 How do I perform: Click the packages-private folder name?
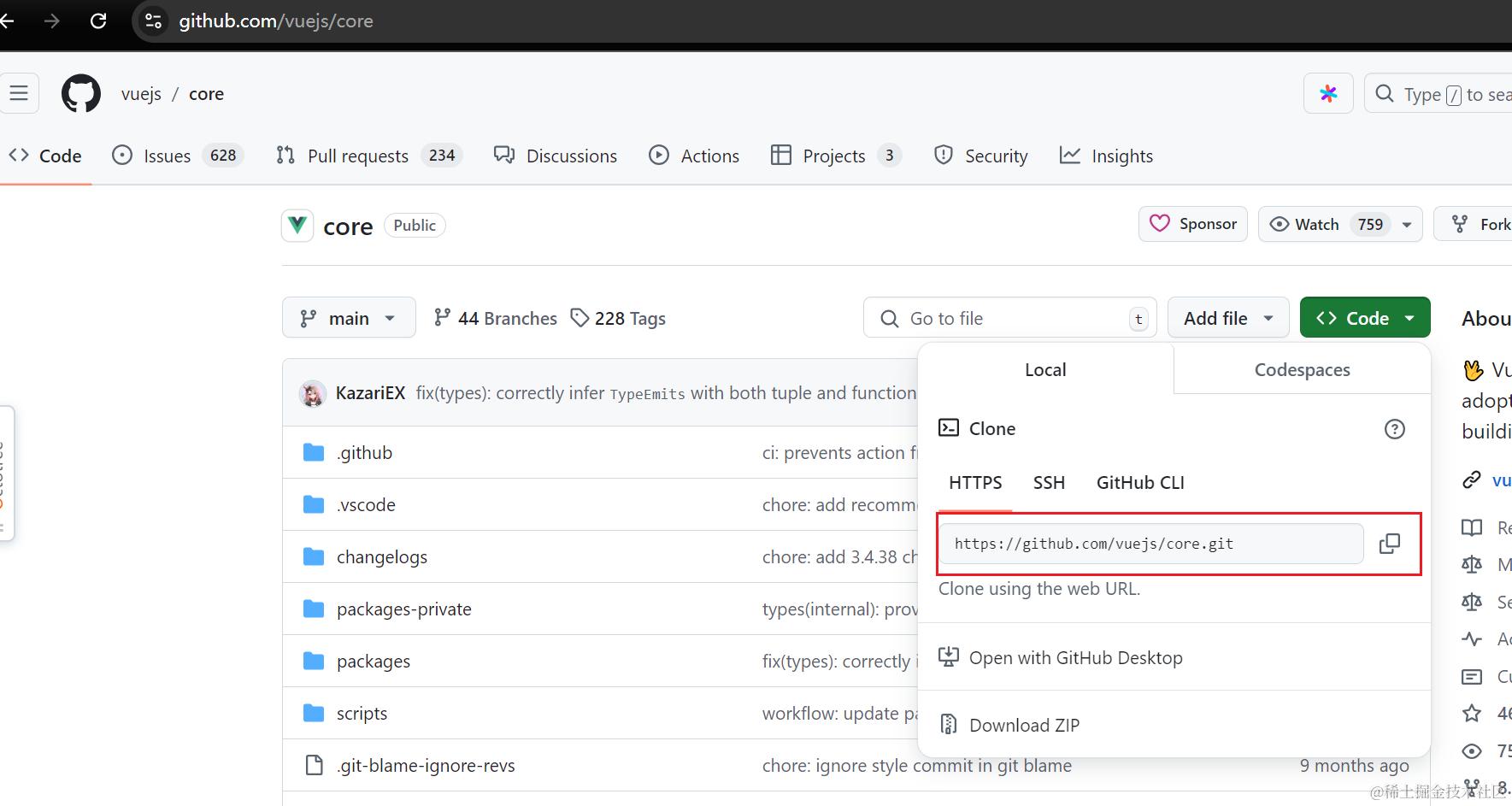(404, 609)
